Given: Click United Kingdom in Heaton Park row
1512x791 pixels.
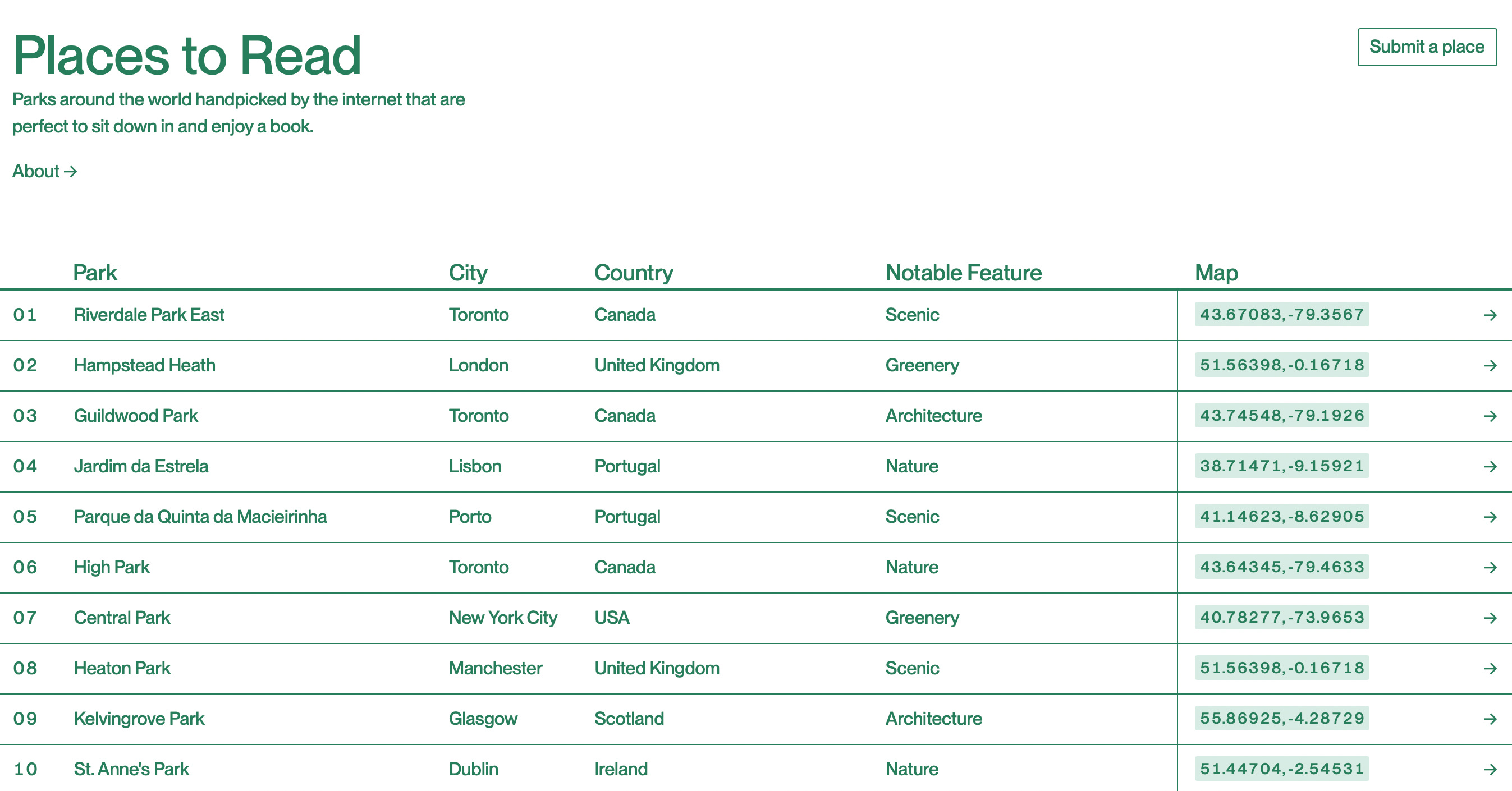Looking at the screenshot, I should [657, 668].
